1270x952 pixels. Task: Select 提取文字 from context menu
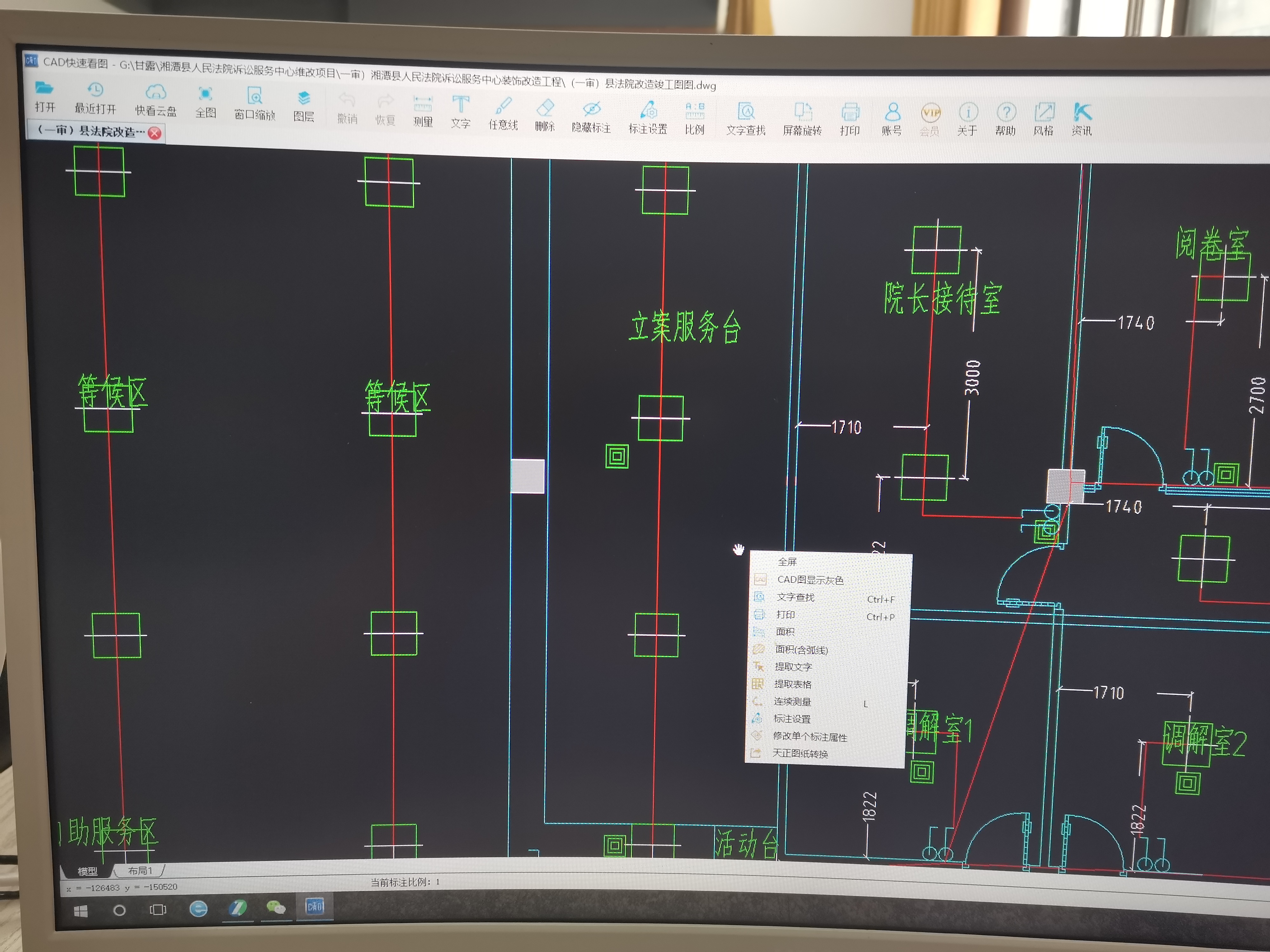pos(793,667)
